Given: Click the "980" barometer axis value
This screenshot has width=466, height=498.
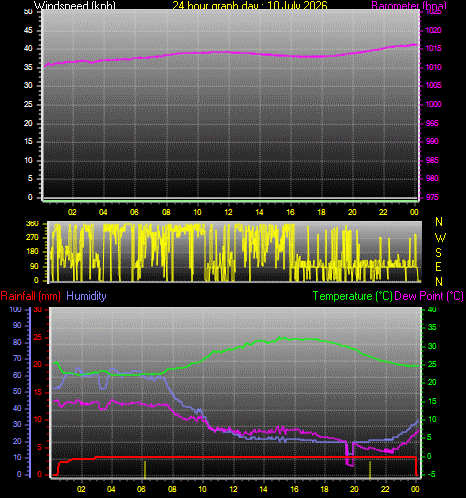Looking at the screenshot, I should 432,178.
